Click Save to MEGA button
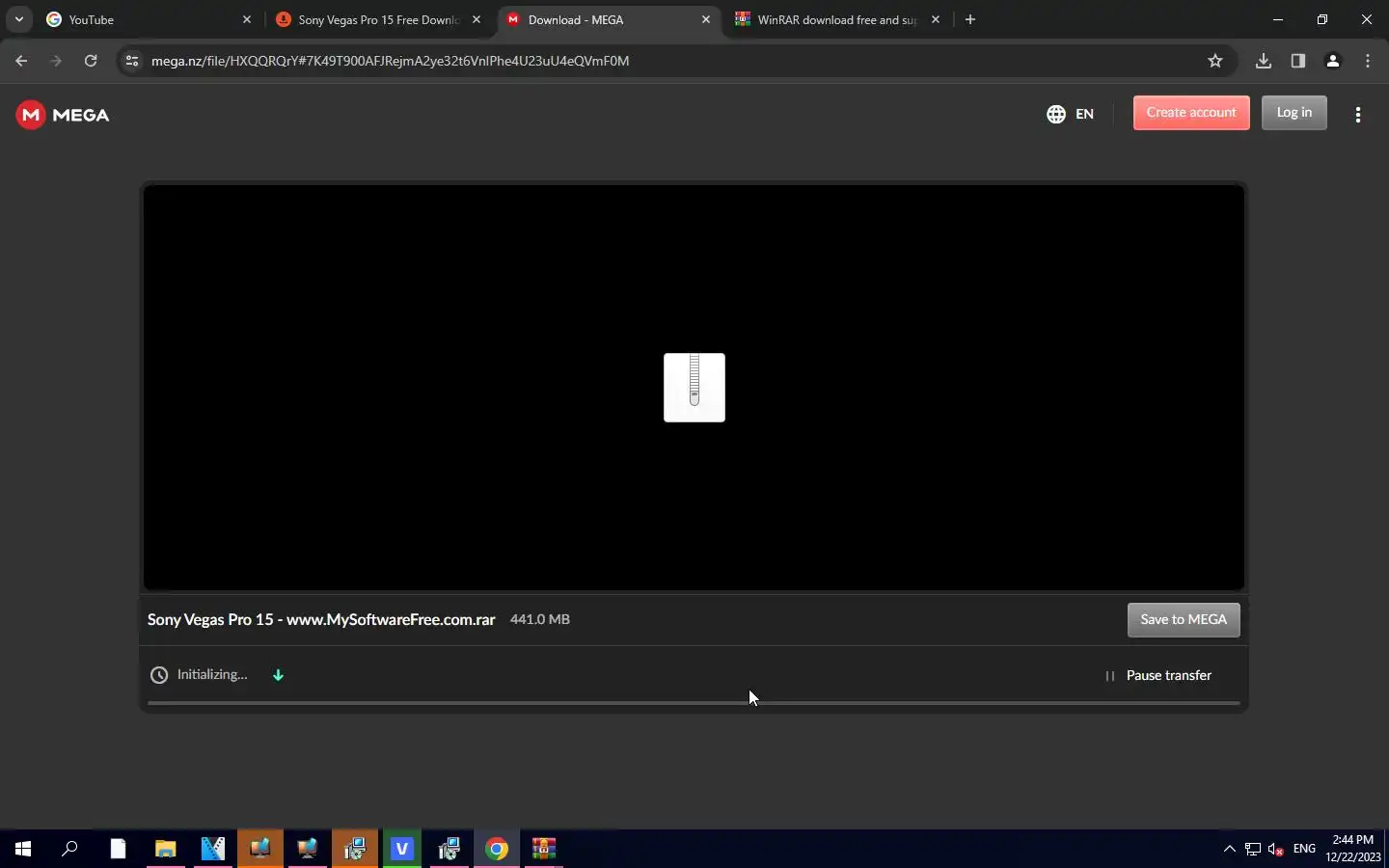The height and width of the screenshot is (868, 1389). point(1184,620)
